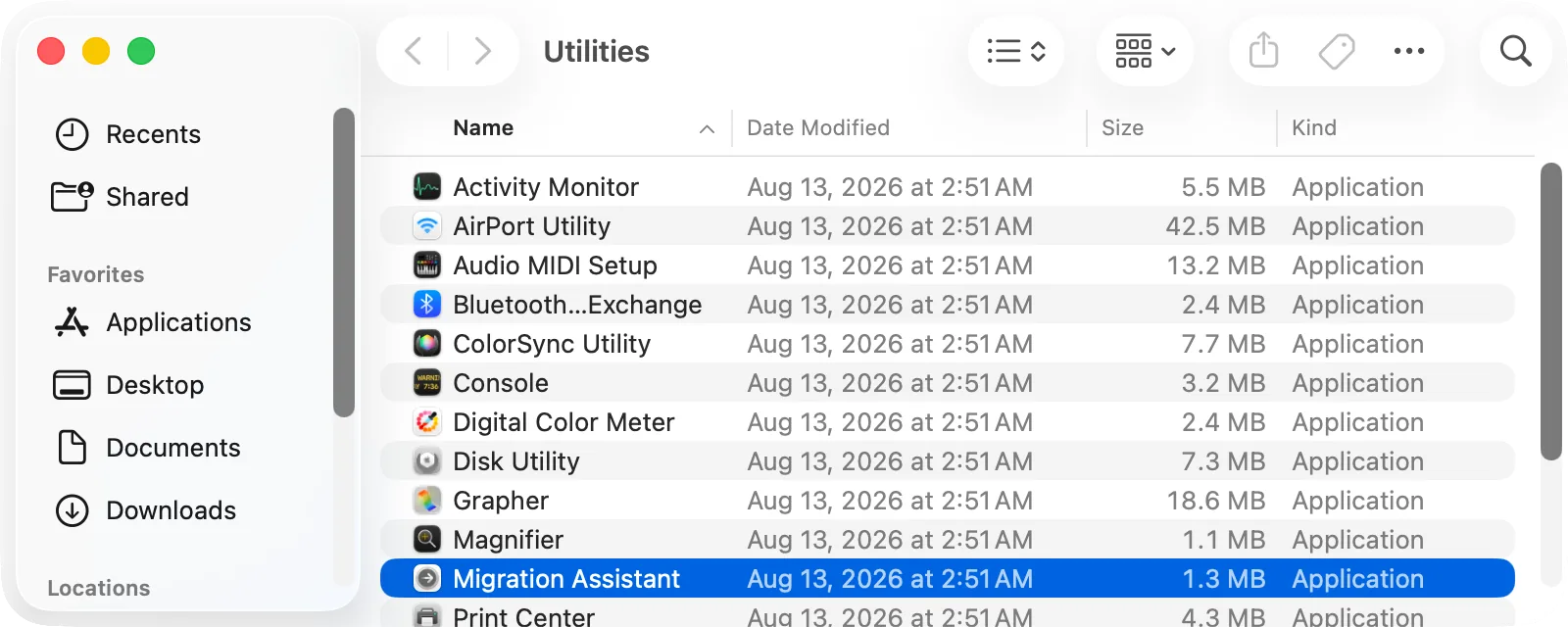Click the 7.7 MB size value

click(1223, 344)
